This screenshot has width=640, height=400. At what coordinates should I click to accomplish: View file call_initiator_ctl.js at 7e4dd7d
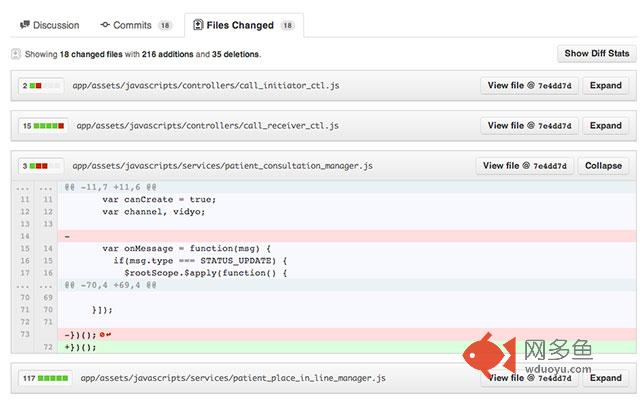[529, 86]
